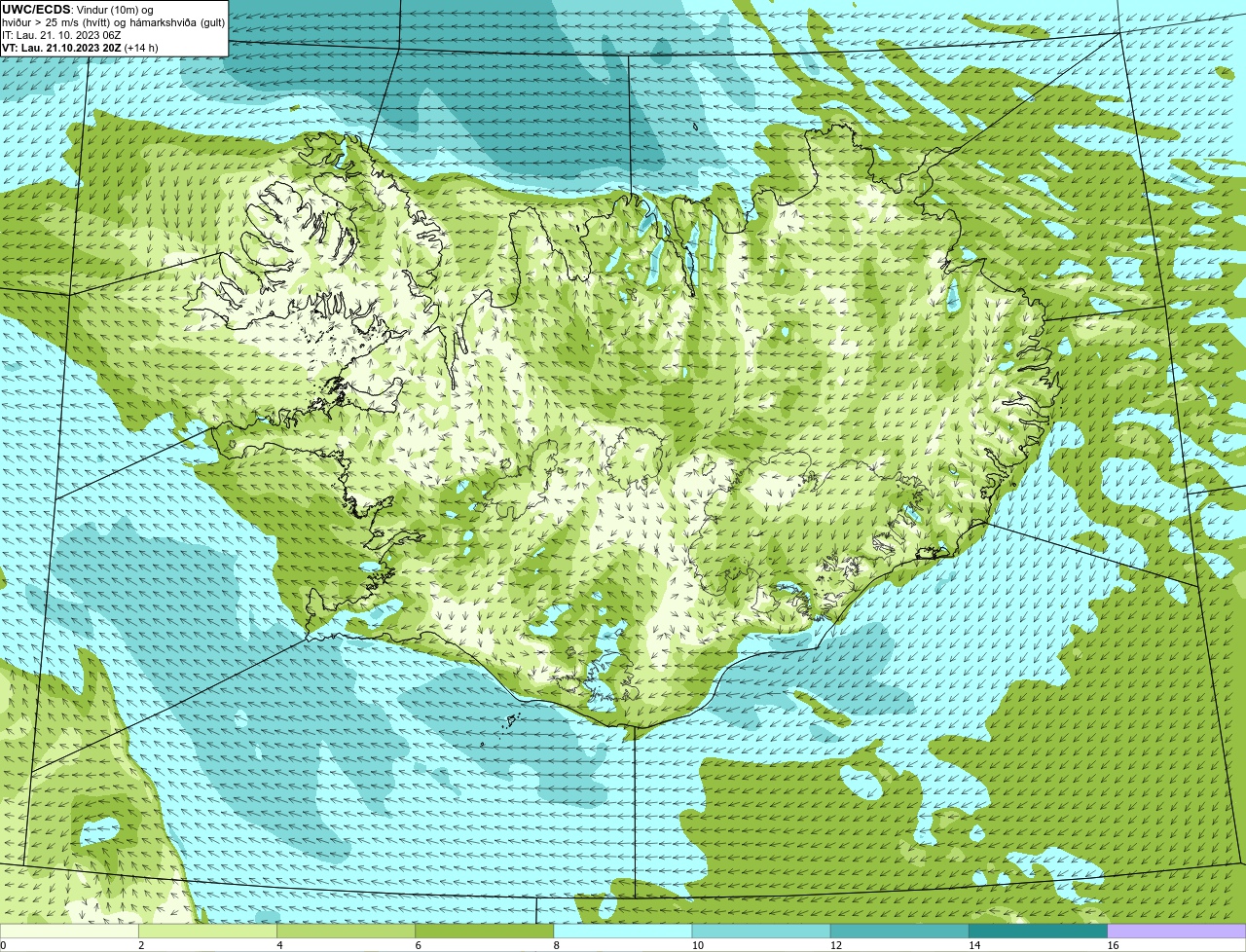The height and width of the screenshot is (952, 1246).
Task: Click the legend scale label "6"
Action: (x=418, y=945)
